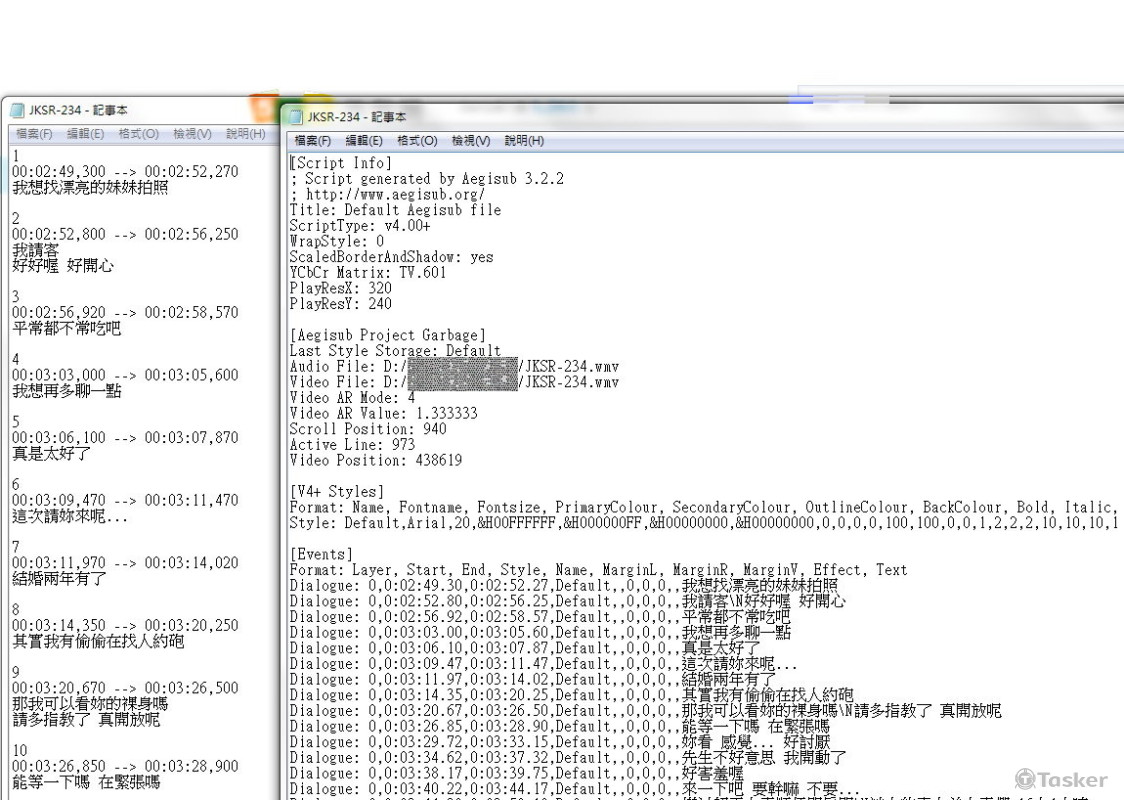Viewport: 1124px width, 800px height.
Task: Place cursor on the [Script Info] header line
Action: [x=341, y=163]
